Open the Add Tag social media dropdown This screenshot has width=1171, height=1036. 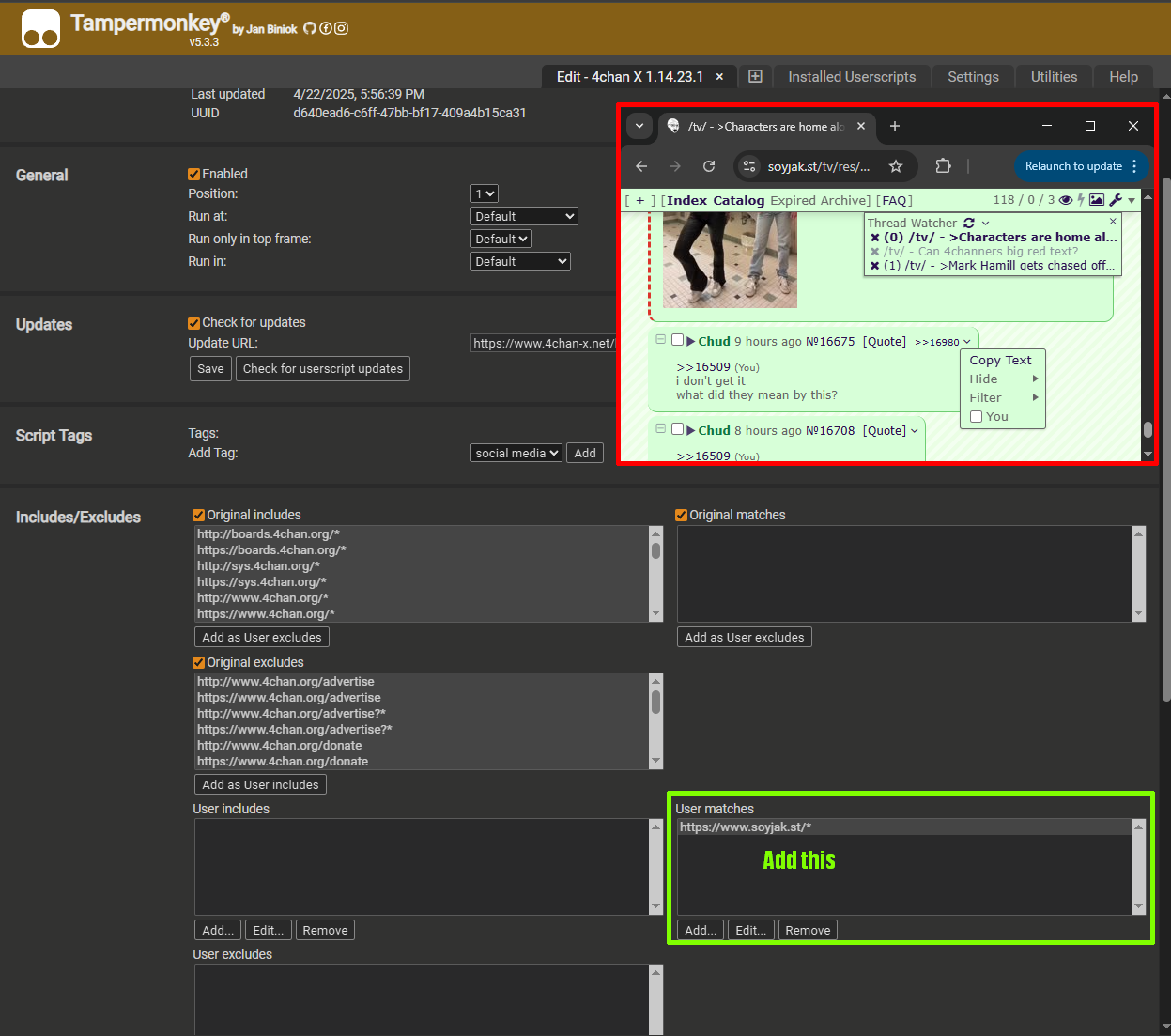(x=516, y=453)
